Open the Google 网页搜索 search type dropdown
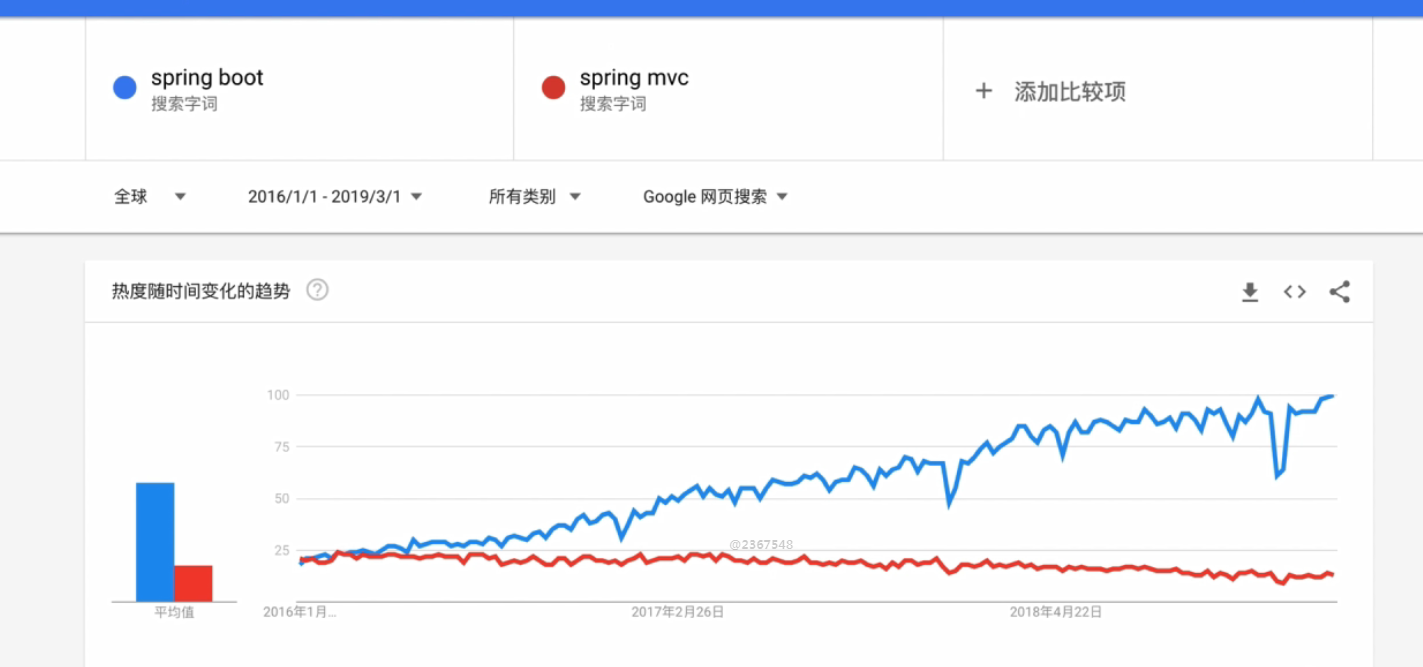 [x=715, y=197]
